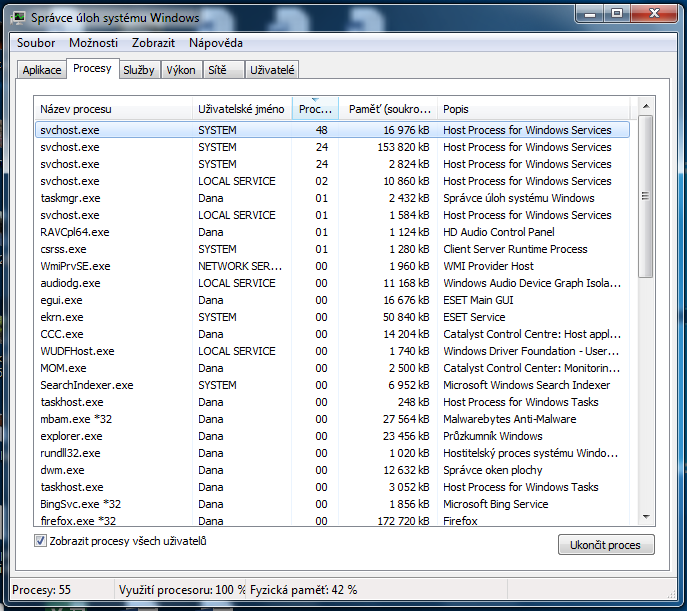Select the CCC.exe process

click(x=332, y=334)
